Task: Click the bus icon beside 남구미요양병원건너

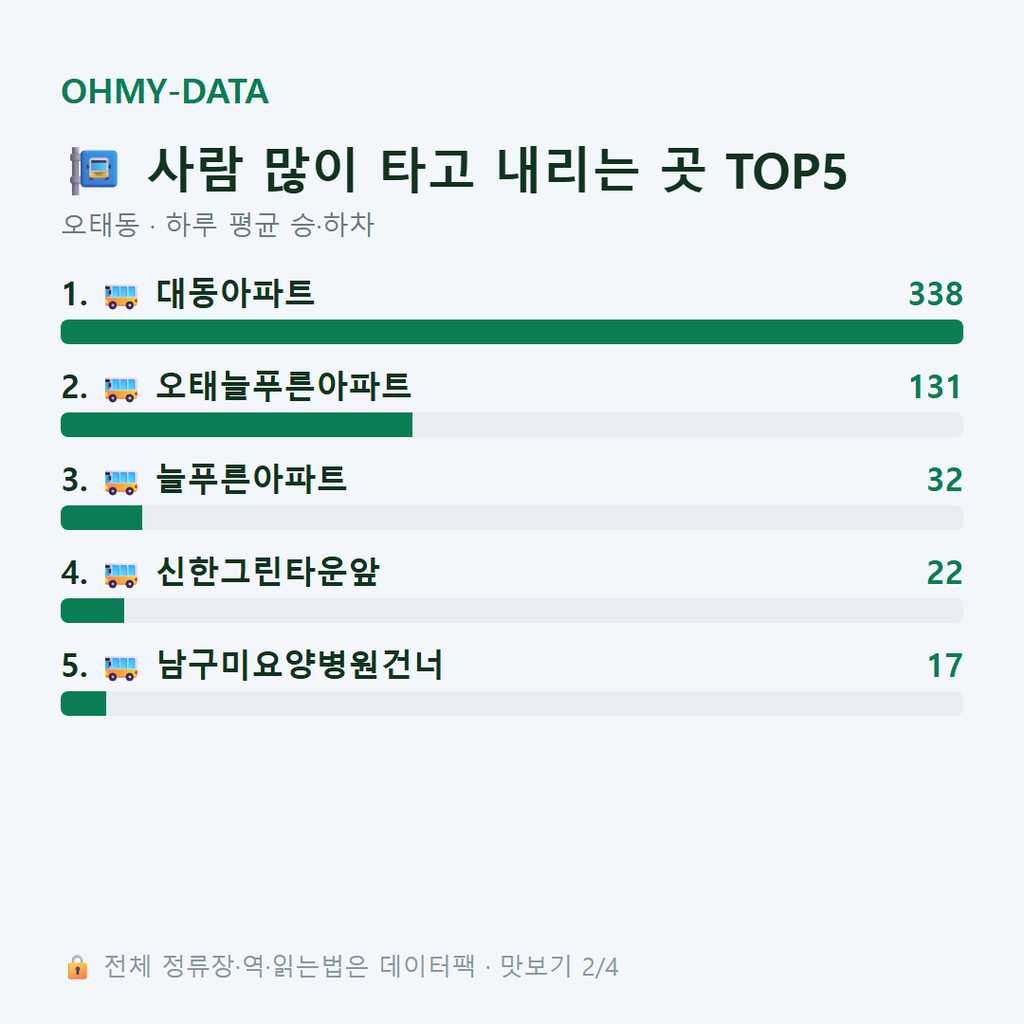Action: [x=121, y=667]
